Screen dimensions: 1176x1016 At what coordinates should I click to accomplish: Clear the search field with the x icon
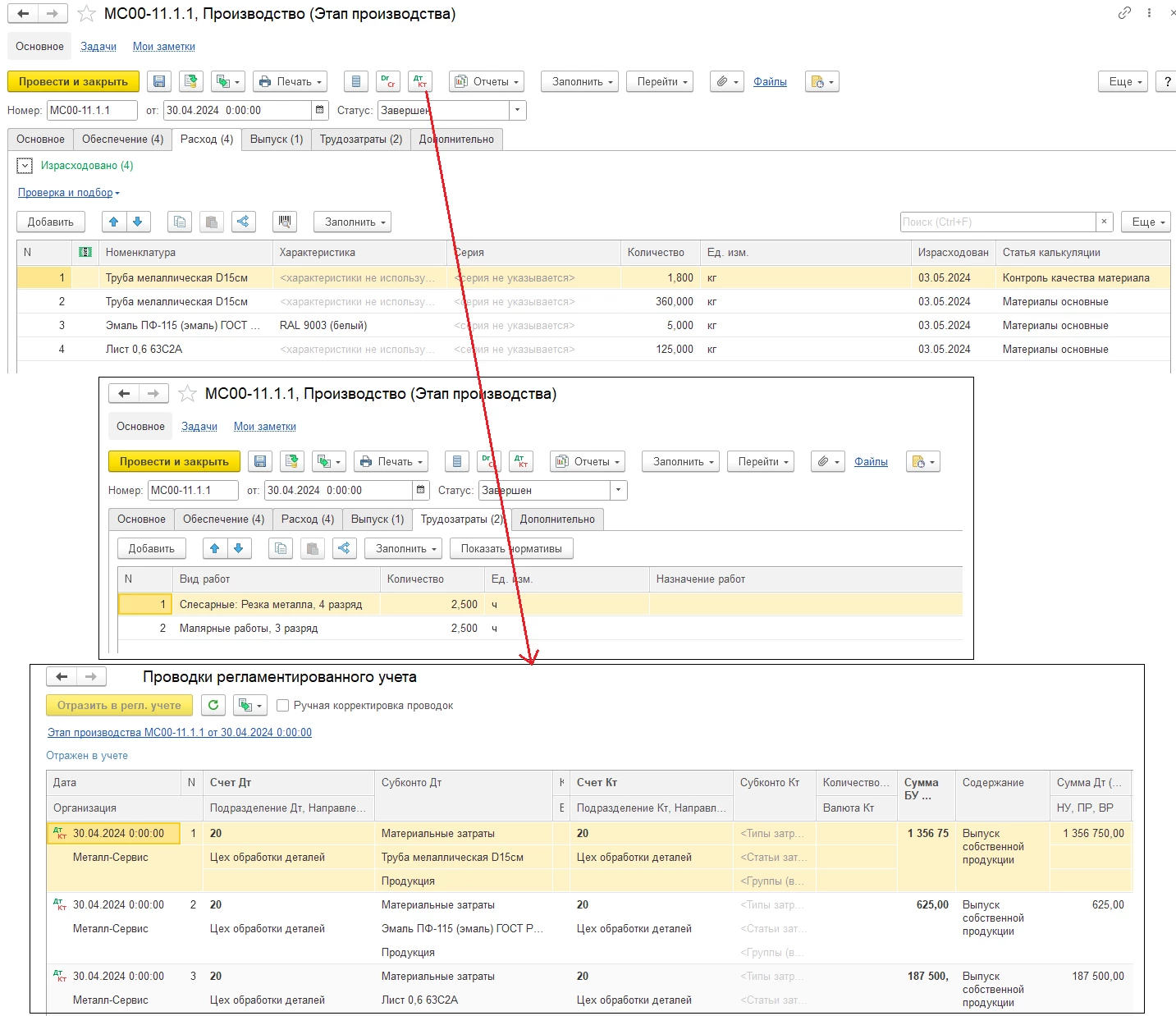(x=1104, y=222)
